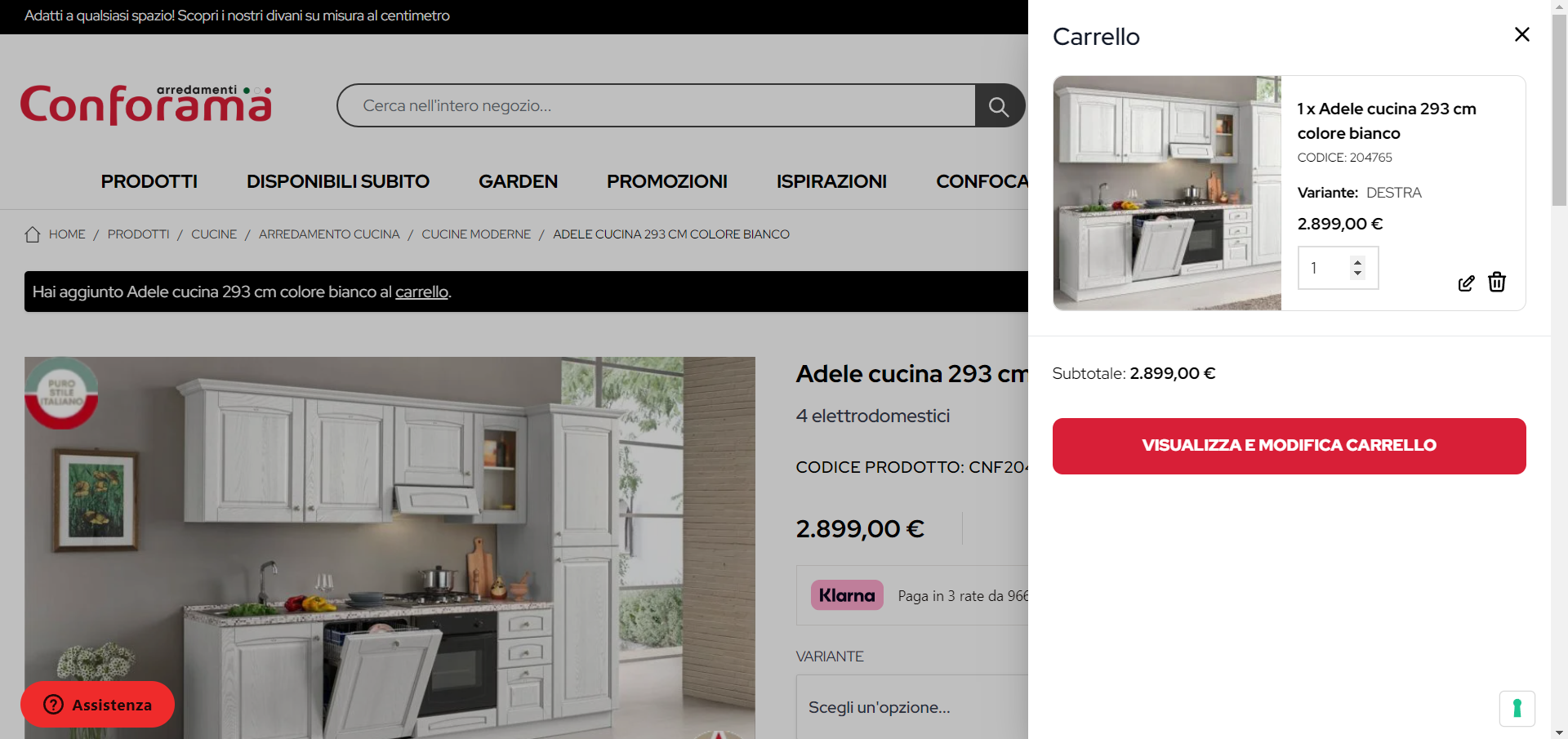Click the edit pencil icon in cart
The width and height of the screenshot is (1568, 739).
[x=1466, y=283]
